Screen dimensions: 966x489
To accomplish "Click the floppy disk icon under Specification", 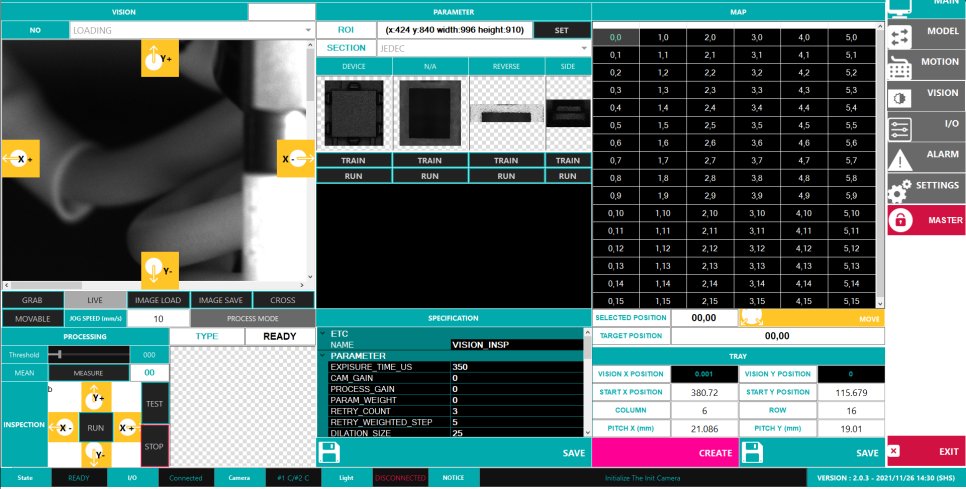I will click(329, 453).
